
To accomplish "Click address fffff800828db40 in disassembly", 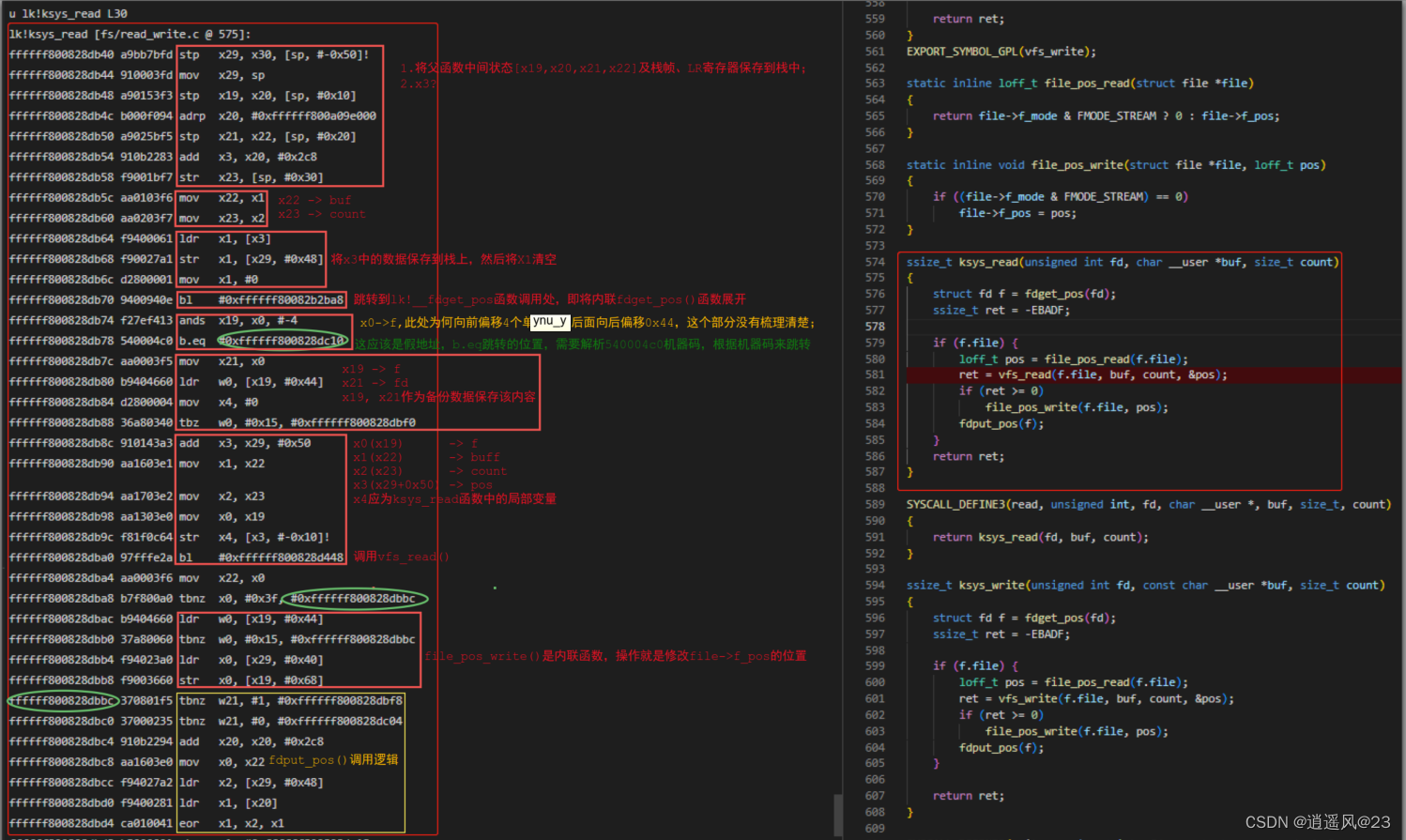I will (61, 55).
